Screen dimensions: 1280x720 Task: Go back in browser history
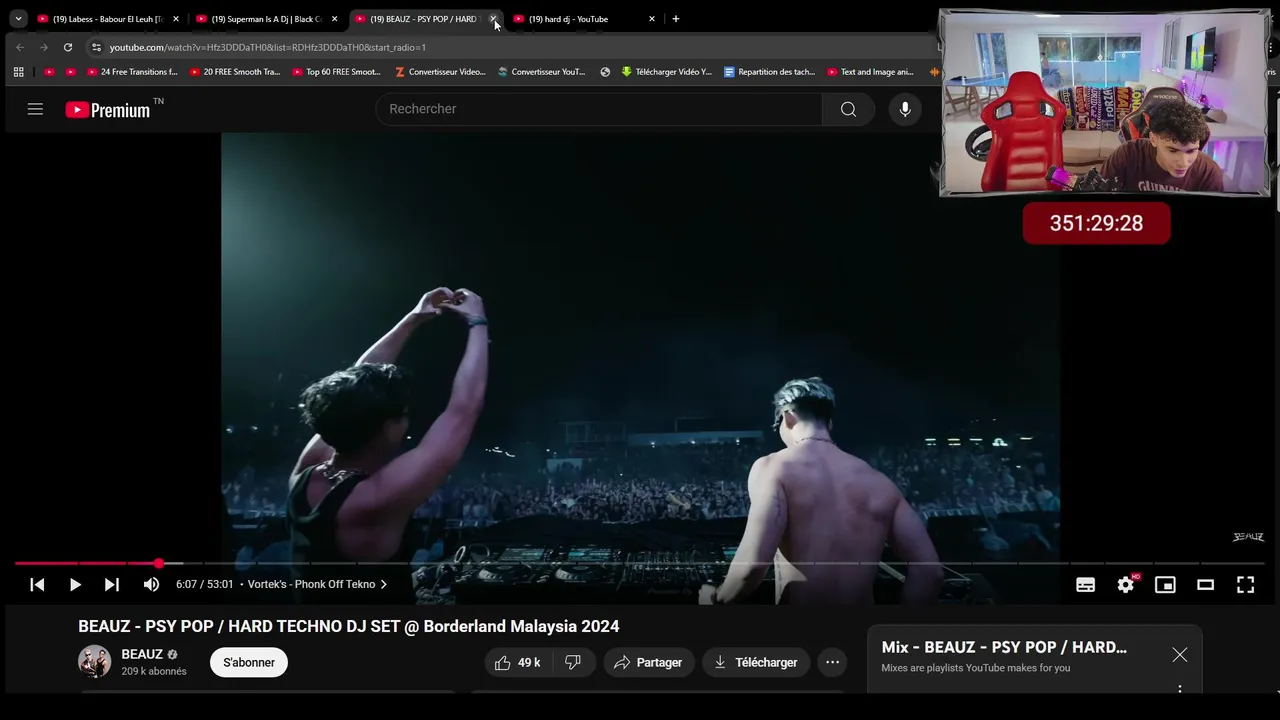point(20,47)
